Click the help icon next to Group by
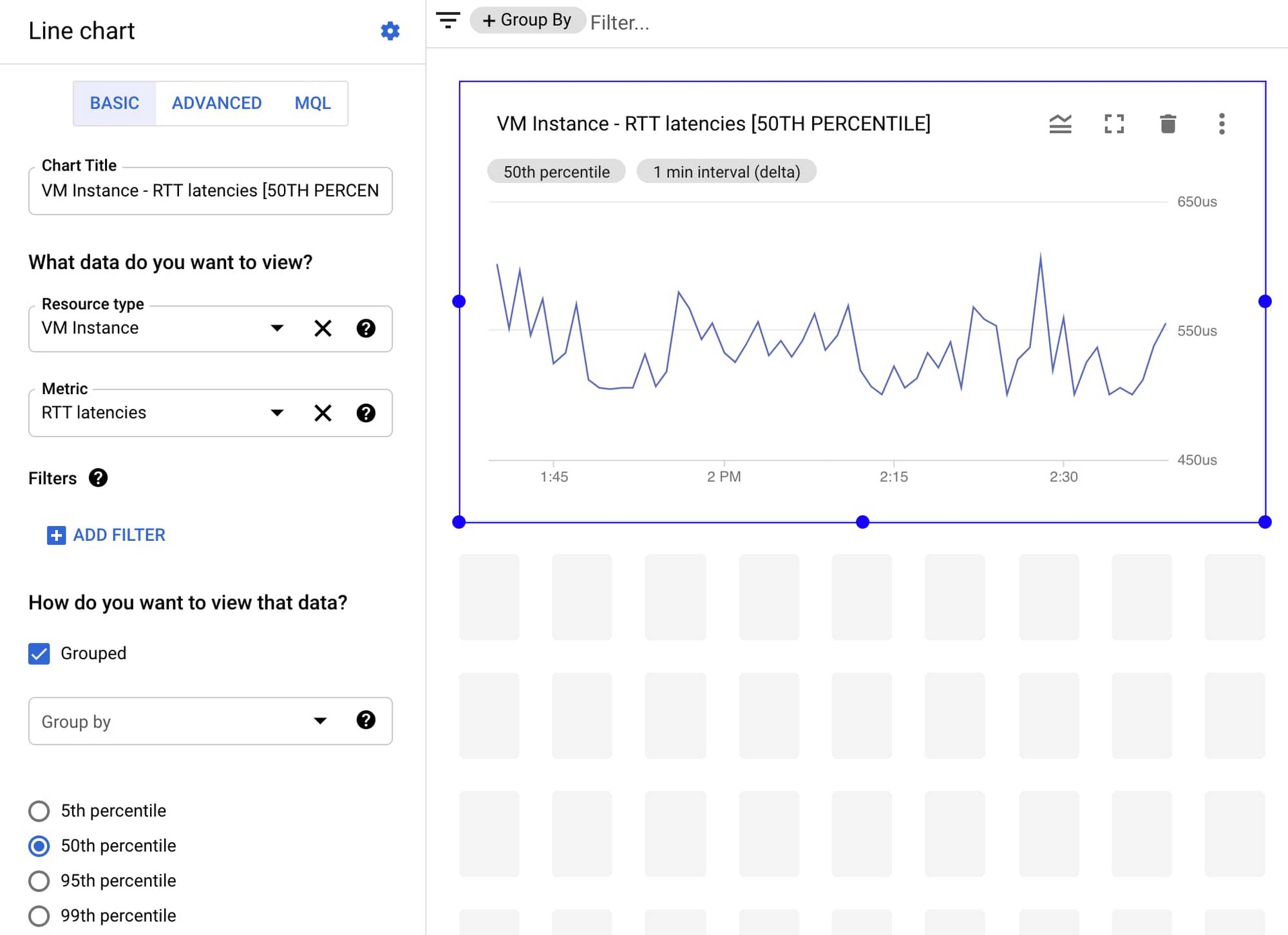The image size is (1288, 935). [367, 721]
